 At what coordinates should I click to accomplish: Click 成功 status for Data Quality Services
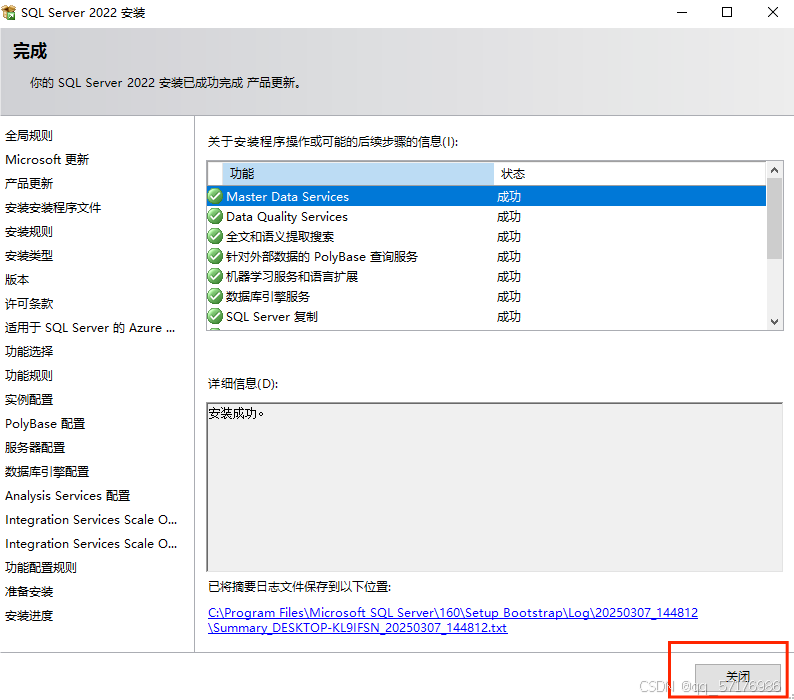pyautogui.click(x=508, y=217)
